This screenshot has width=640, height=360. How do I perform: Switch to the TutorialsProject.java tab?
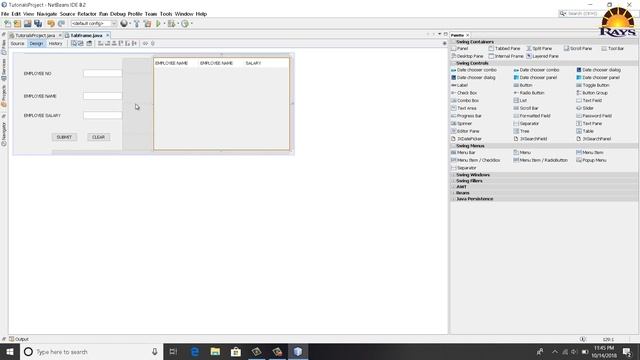click(x=35, y=36)
